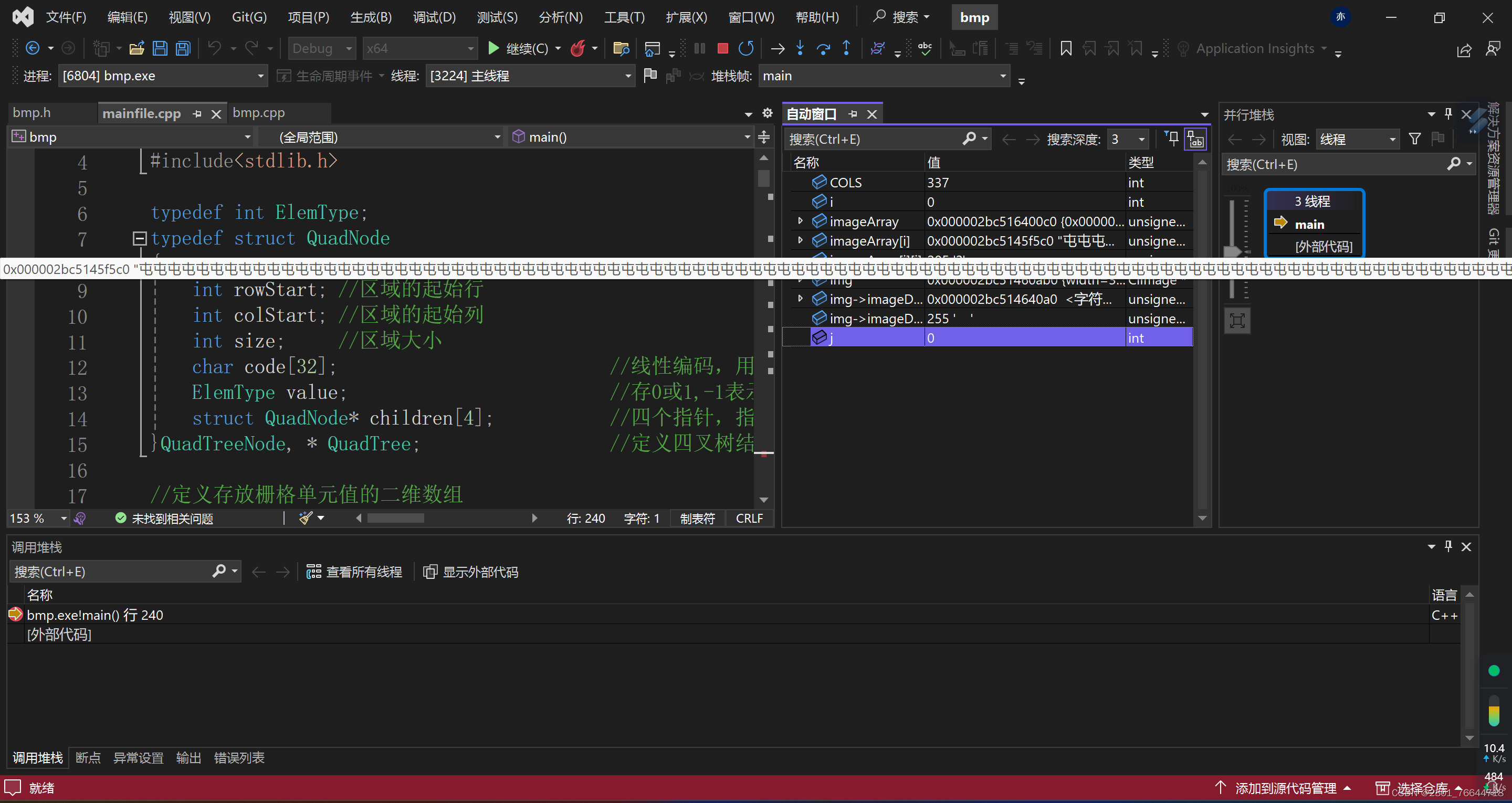Switch to the bmp.cpp tab

258,113
